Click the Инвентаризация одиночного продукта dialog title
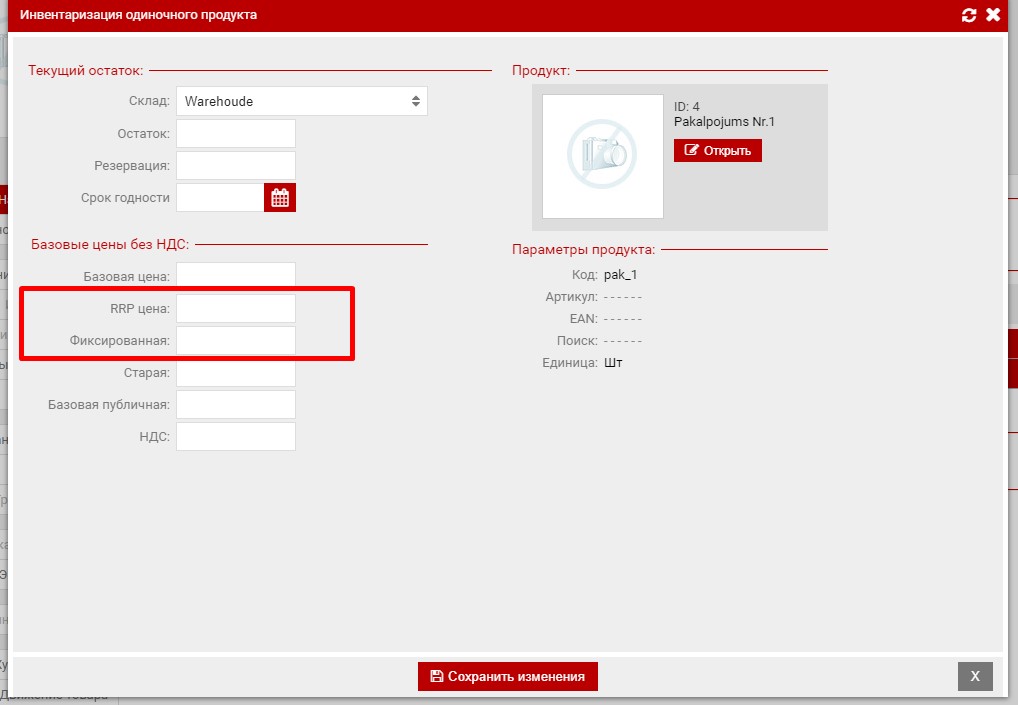Viewport: 1018px width, 705px height. point(138,15)
